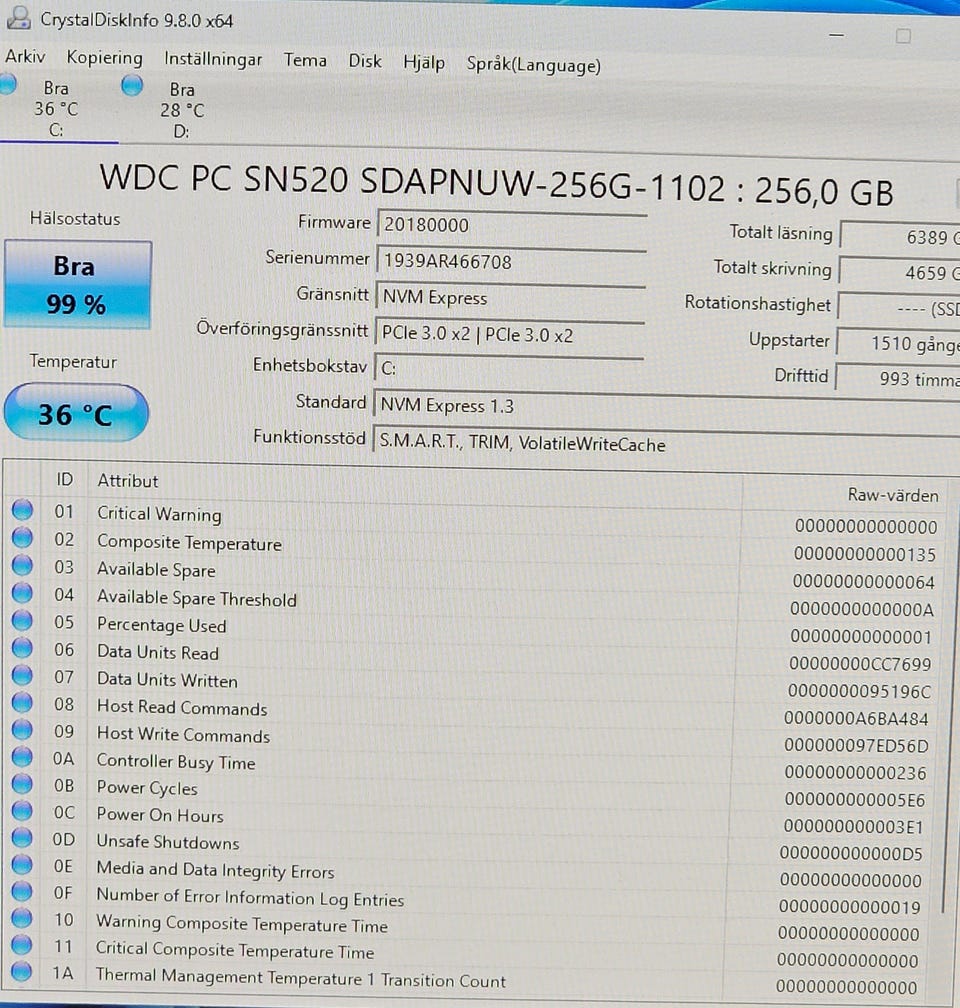
Task: Click status orb for Critical Warning row
Action: coord(22,510)
